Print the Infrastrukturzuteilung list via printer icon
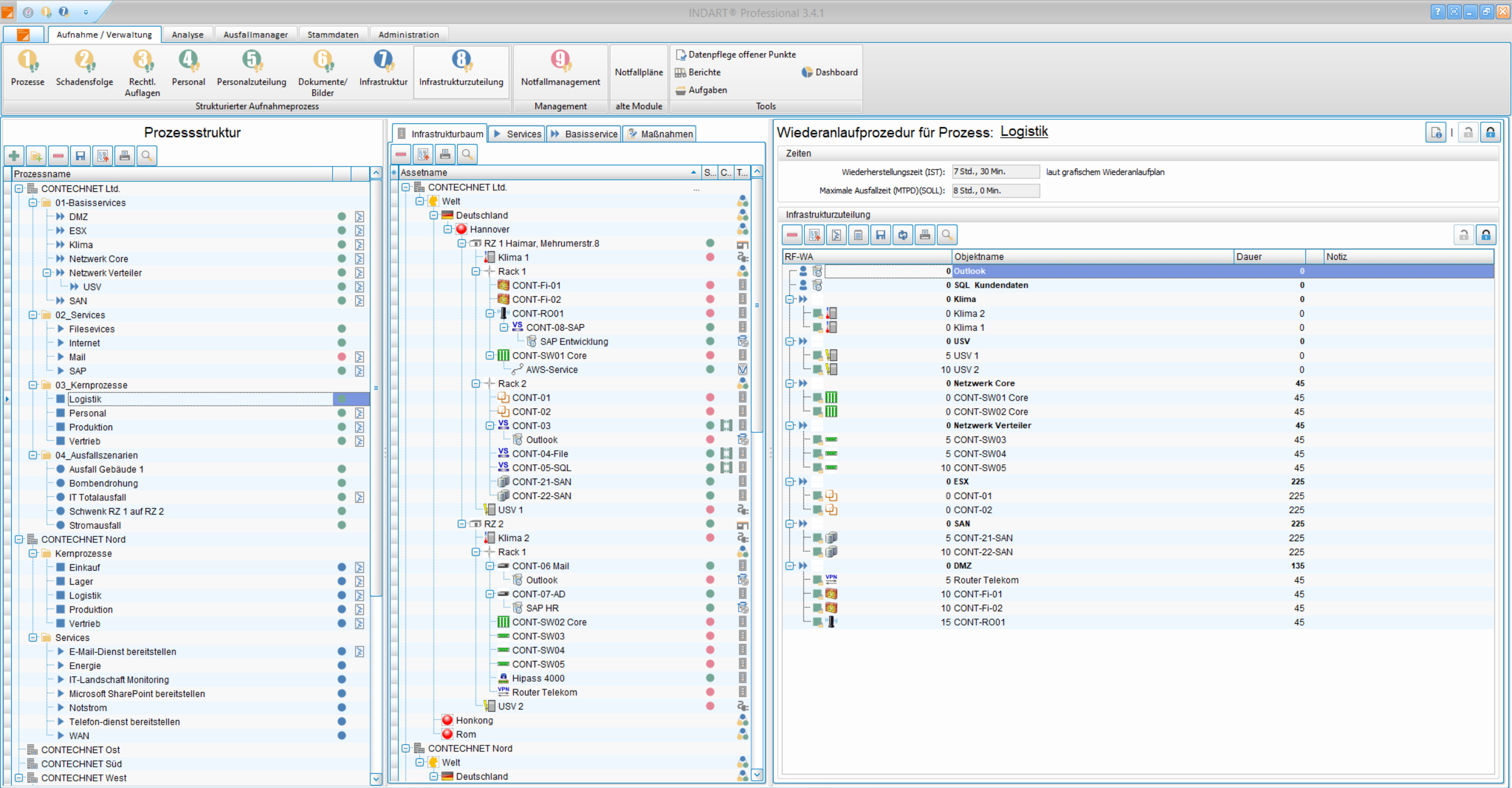Screen dimensions: 1512x788 pos(925,235)
